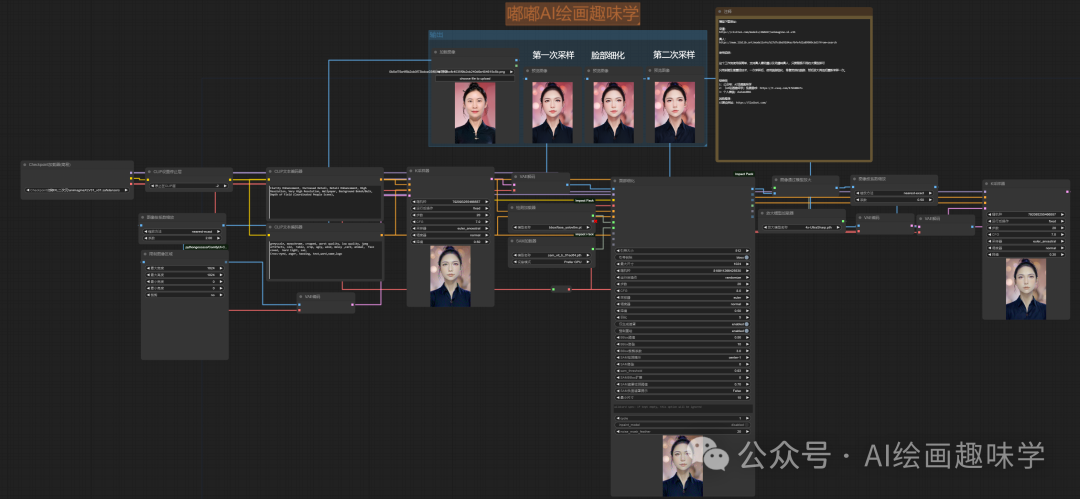
Task: Click the Impact Pack badge above face detailer
Action: (744, 174)
